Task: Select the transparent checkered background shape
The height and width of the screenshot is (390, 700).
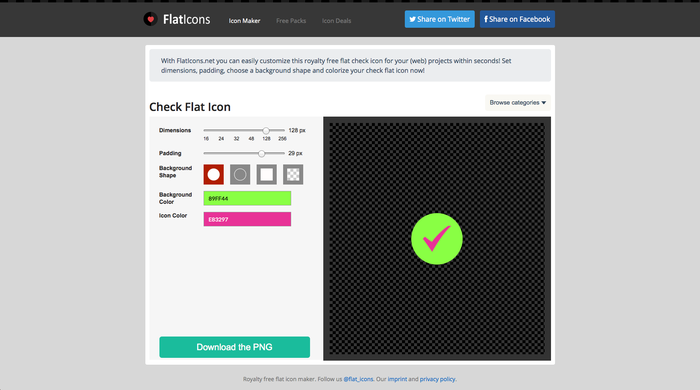Action: pos(293,174)
